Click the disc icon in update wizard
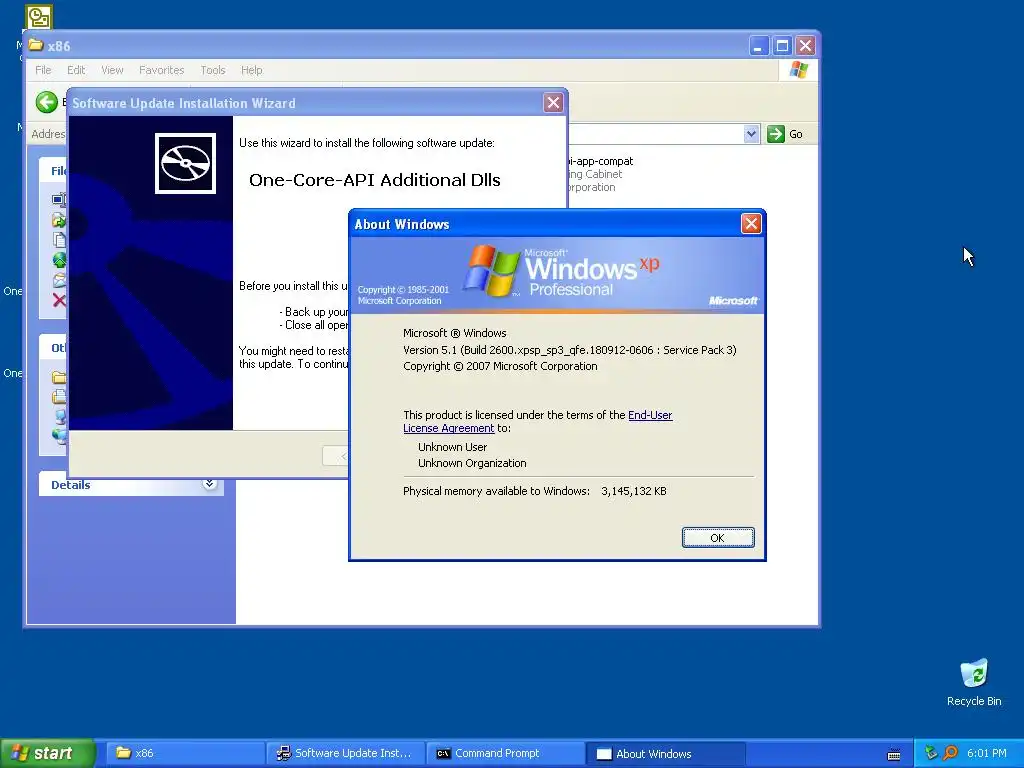Viewport: 1024px width, 768px height. click(x=185, y=163)
